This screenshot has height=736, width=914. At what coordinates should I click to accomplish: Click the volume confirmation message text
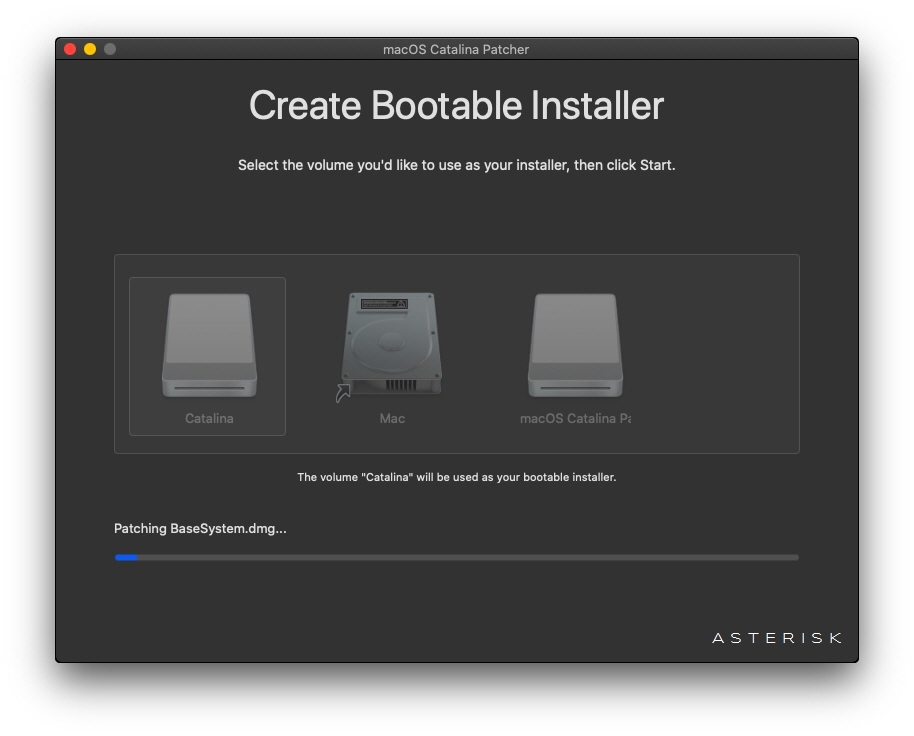coord(456,477)
